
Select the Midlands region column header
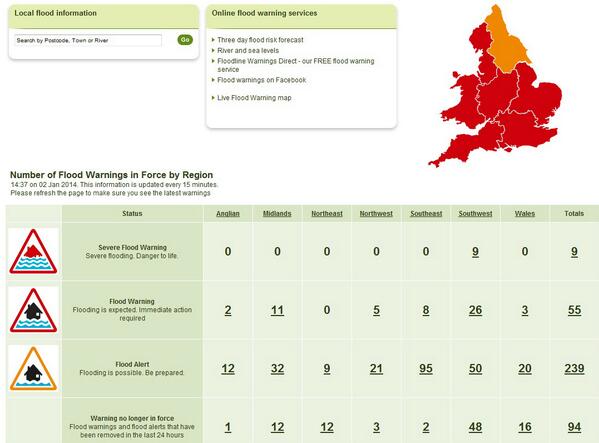pos(277,213)
